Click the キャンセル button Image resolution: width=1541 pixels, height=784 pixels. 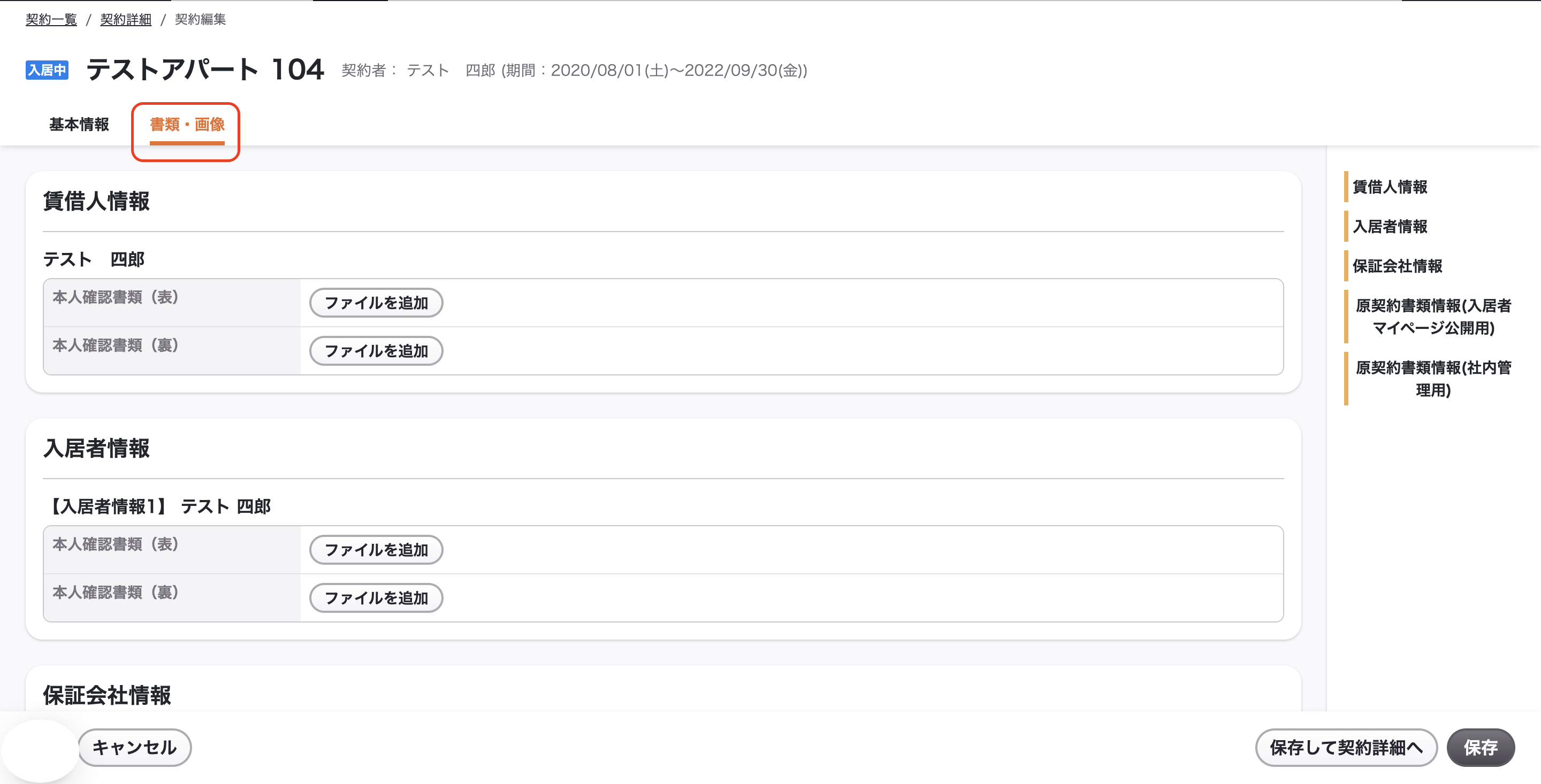[x=135, y=748]
